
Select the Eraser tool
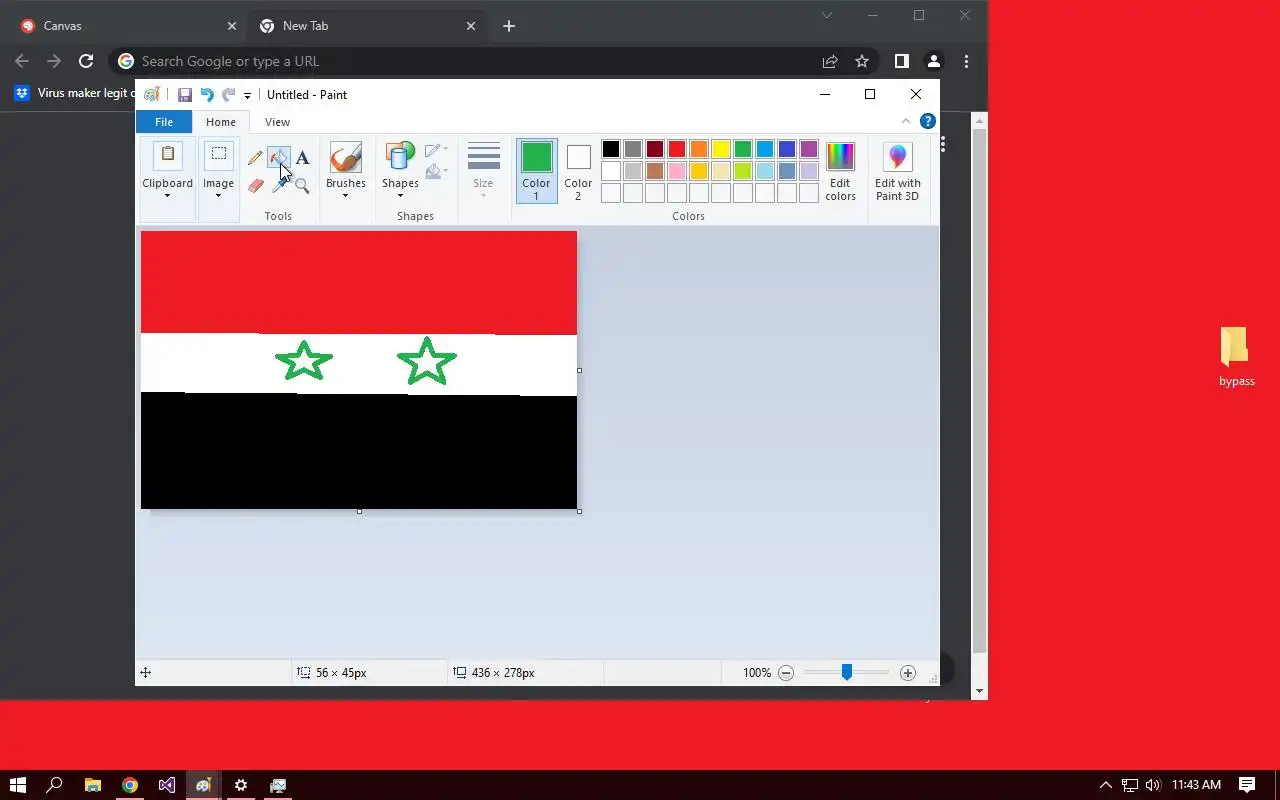(x=255, y=185)
